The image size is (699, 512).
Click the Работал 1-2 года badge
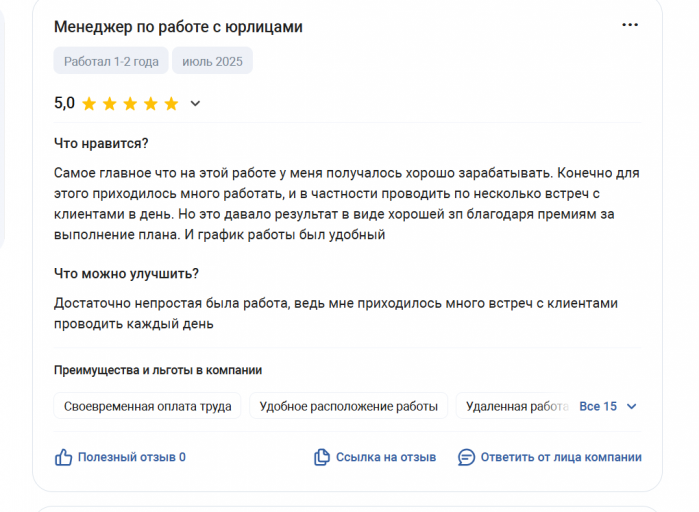click(x=111, y=61)
